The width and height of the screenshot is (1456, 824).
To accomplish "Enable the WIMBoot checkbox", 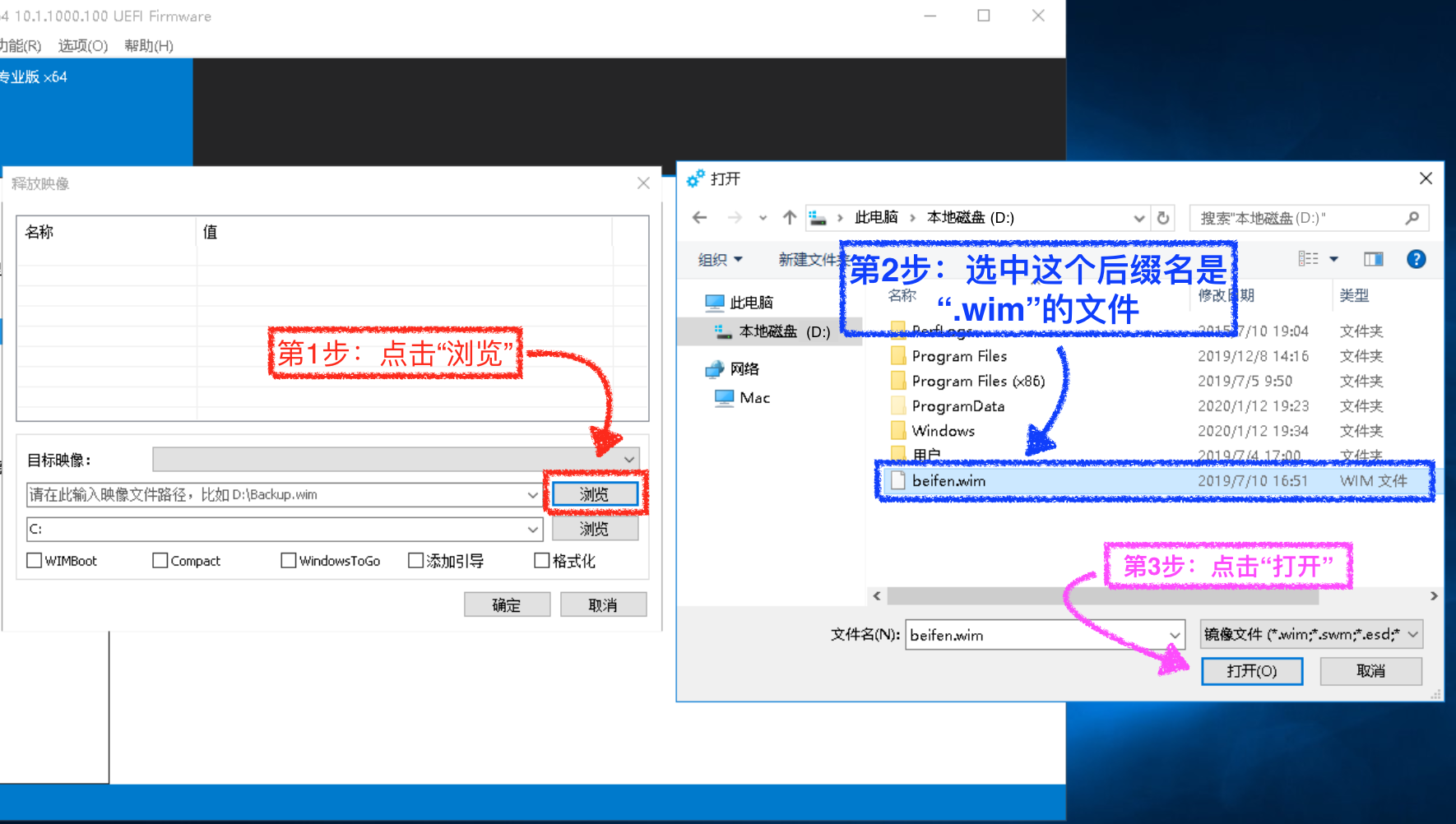I will (34, 560).
